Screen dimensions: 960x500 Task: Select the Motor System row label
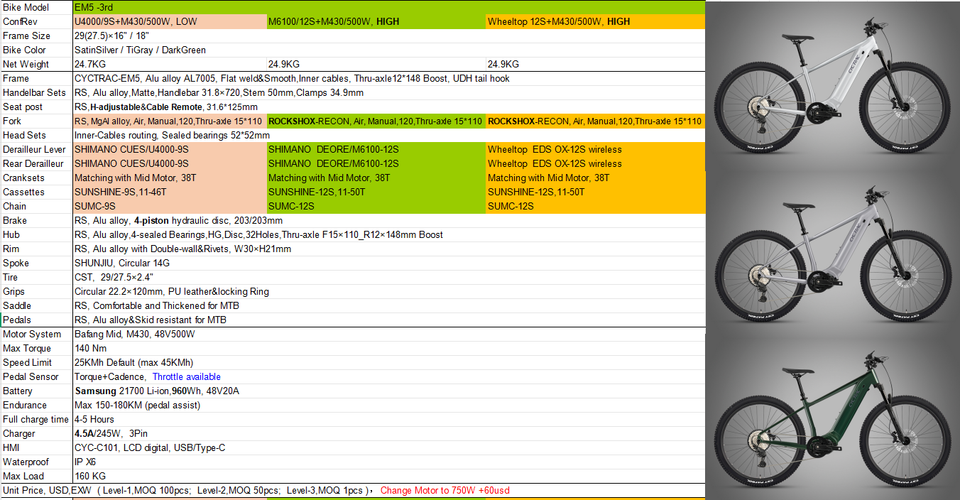click(x=36, y=334)
